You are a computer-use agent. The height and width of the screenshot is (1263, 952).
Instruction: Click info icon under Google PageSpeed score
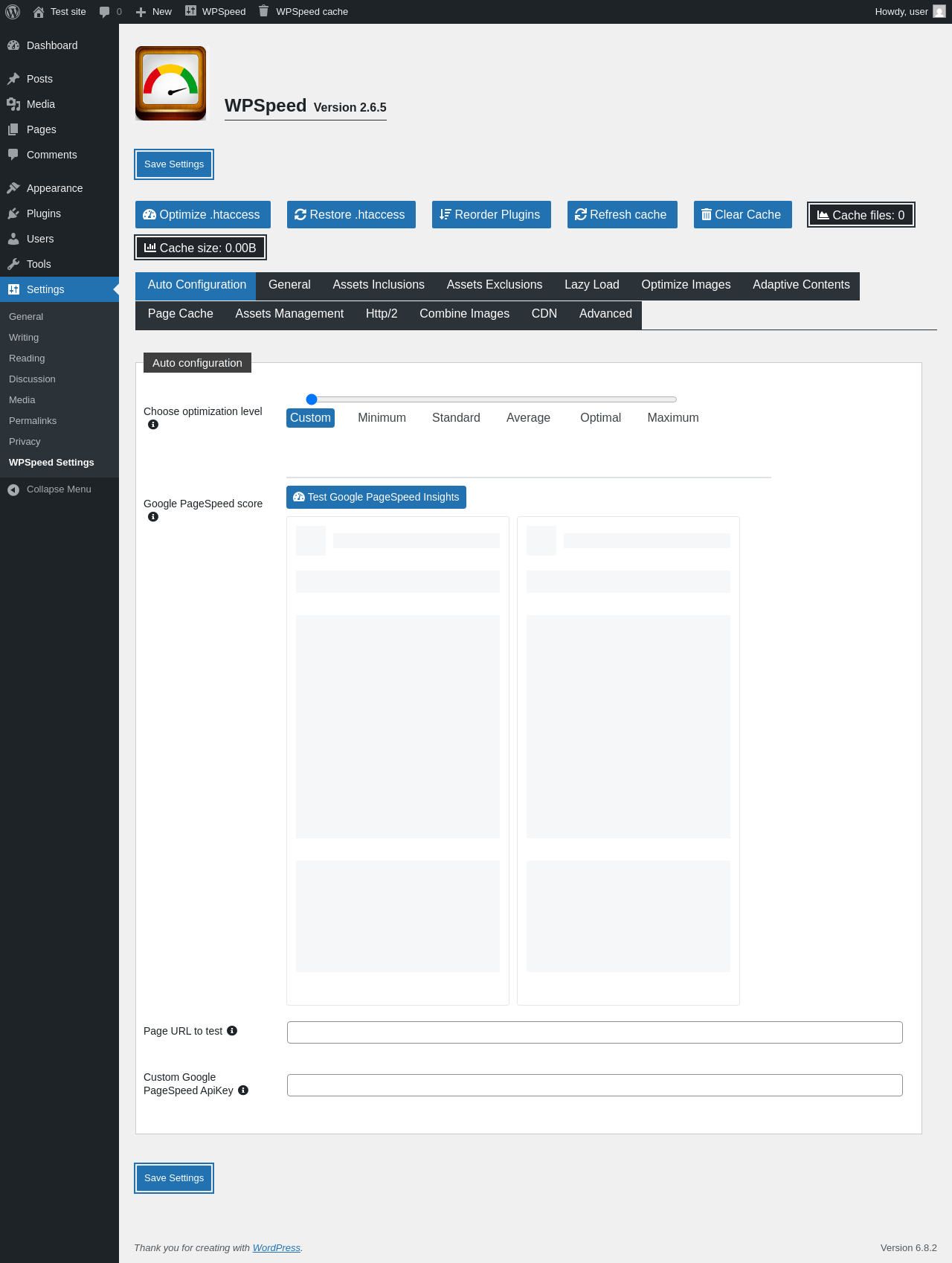[153, 517]
